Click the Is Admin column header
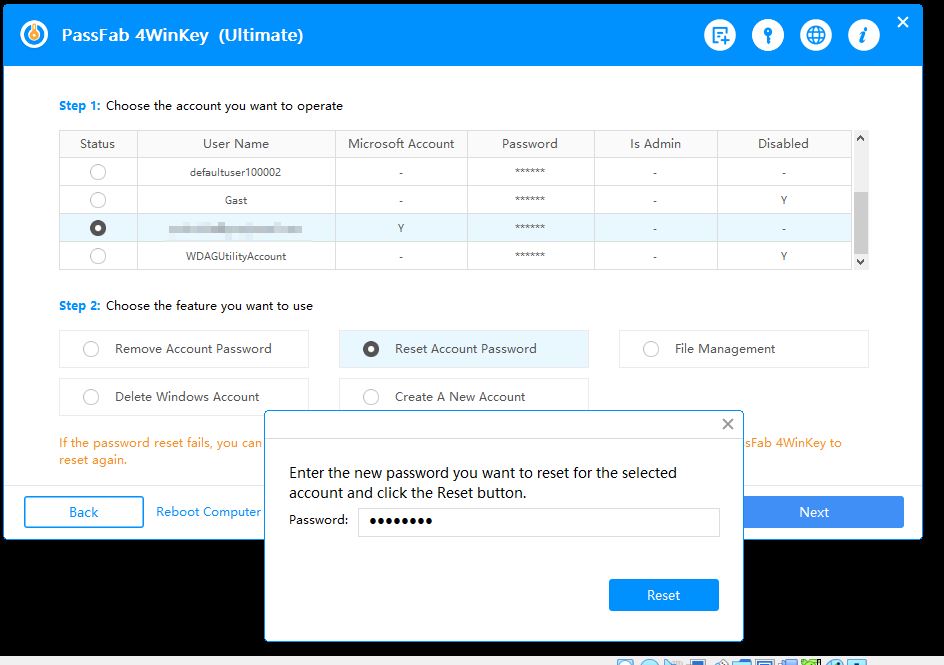944x665 pixels. pyautogui.click(x=655, y=144)
